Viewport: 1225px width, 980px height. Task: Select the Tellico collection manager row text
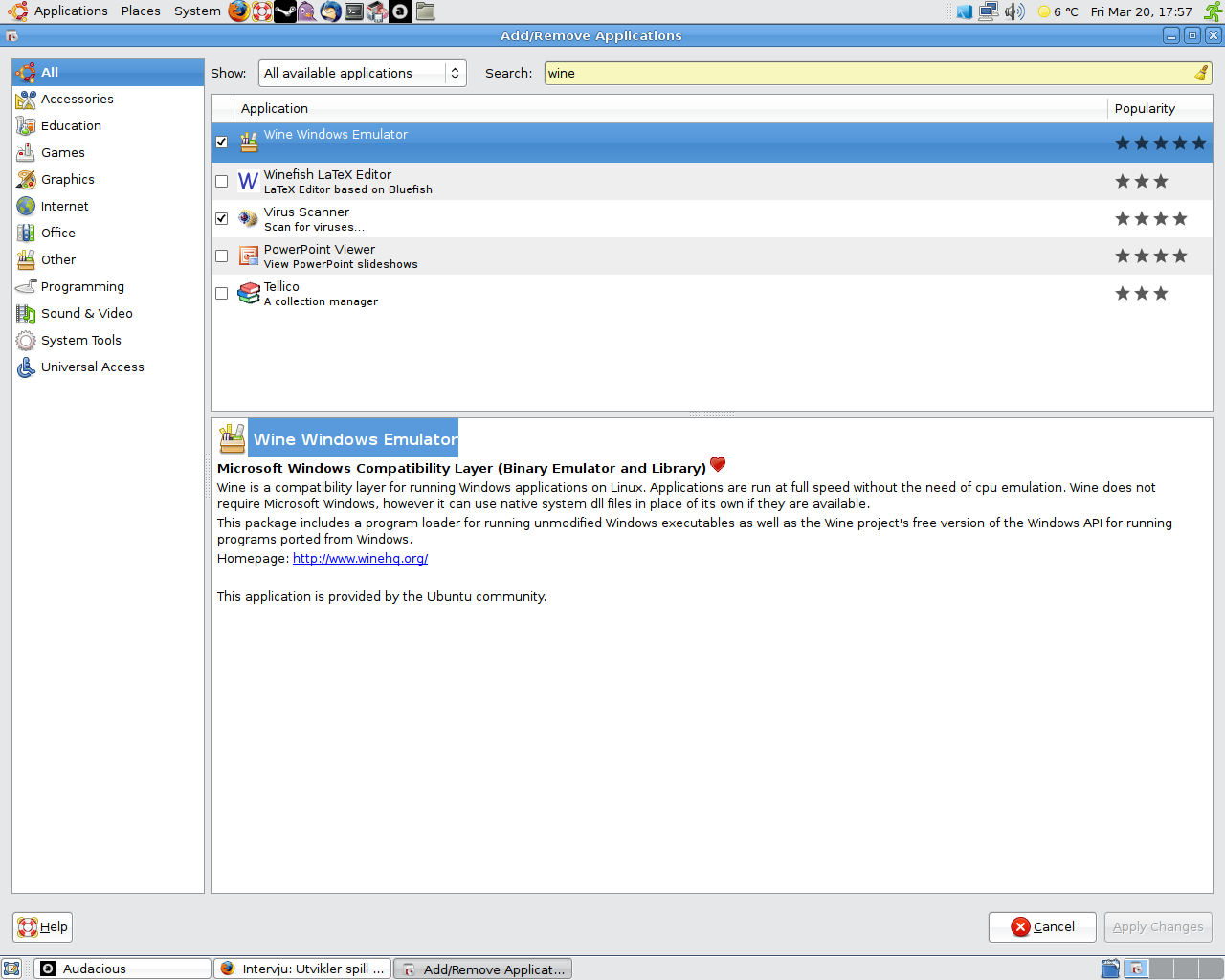(x=321, y=294)
